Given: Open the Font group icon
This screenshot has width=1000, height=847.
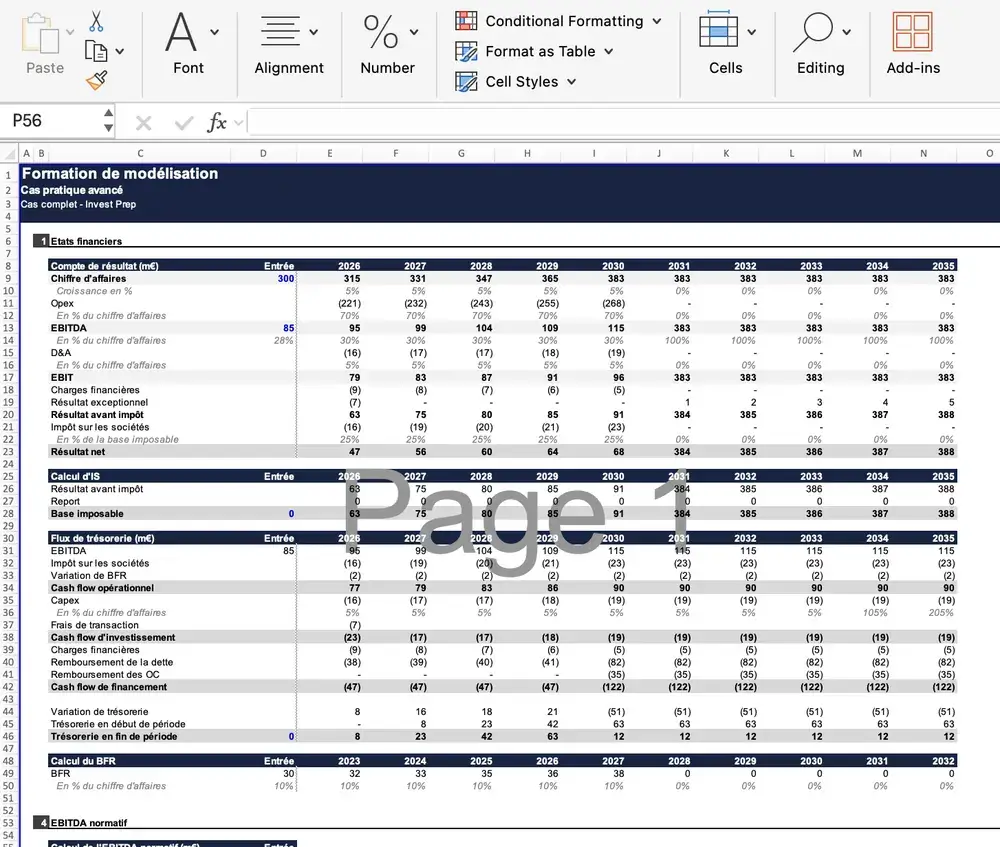Looking at the screenshot, I should (181, 32).
